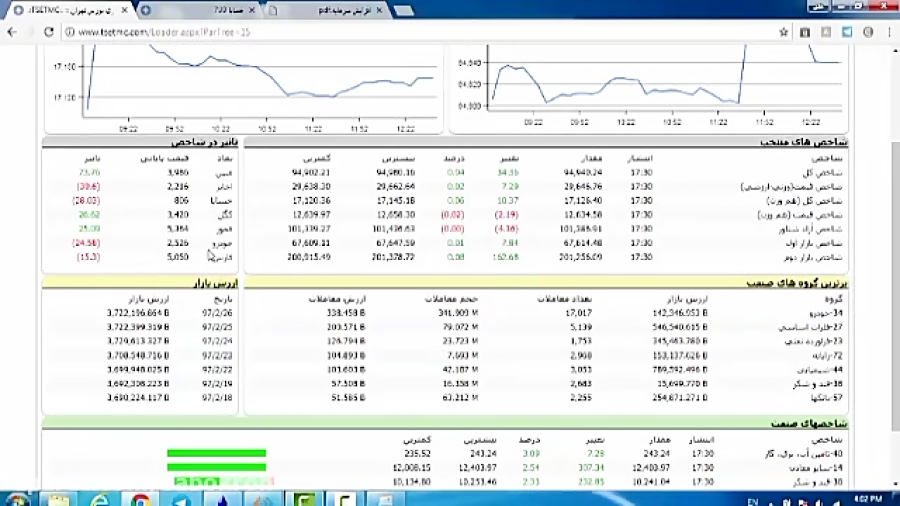The height and width of the screenshot is (506, 900).
Task: Click the left index line chart
Action: [242, 89]
